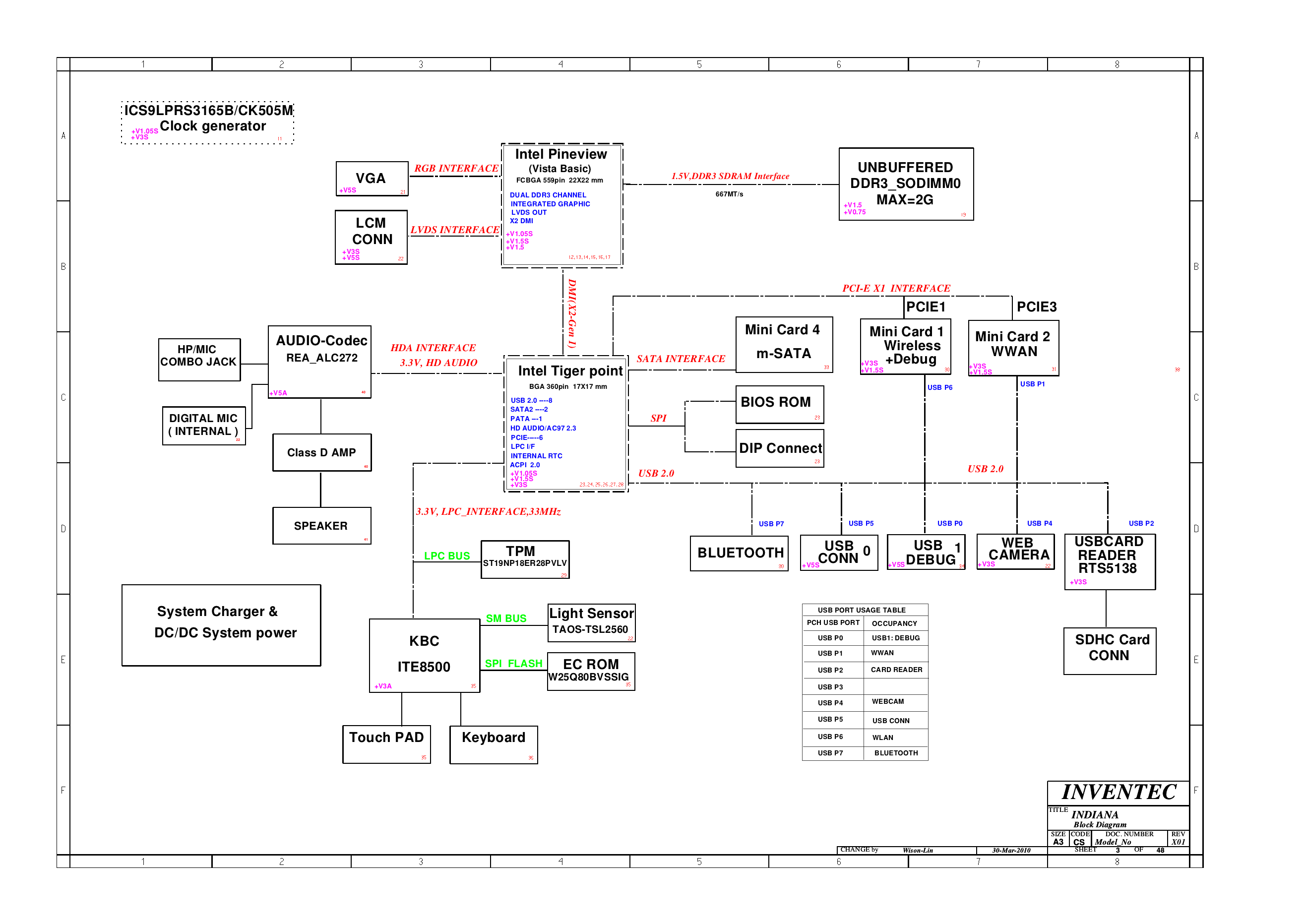
Task: Select the UNBUFFERED DDR3_SODIMM0 memory block
Action: point(905,184)
